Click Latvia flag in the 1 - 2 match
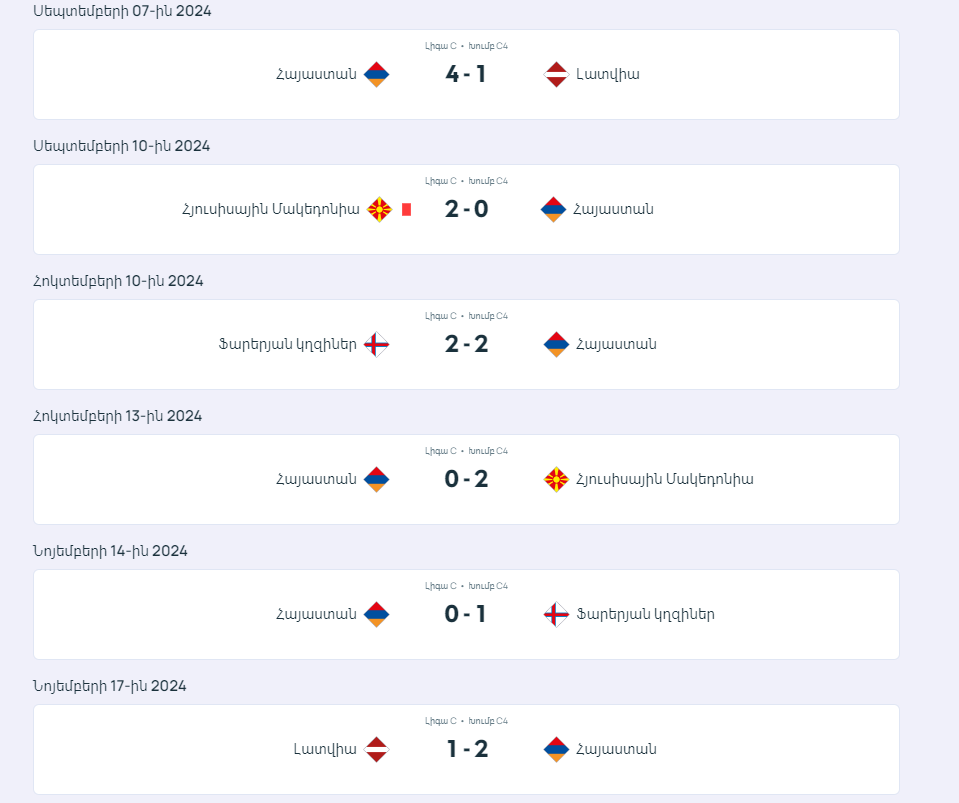 [376, 749]
